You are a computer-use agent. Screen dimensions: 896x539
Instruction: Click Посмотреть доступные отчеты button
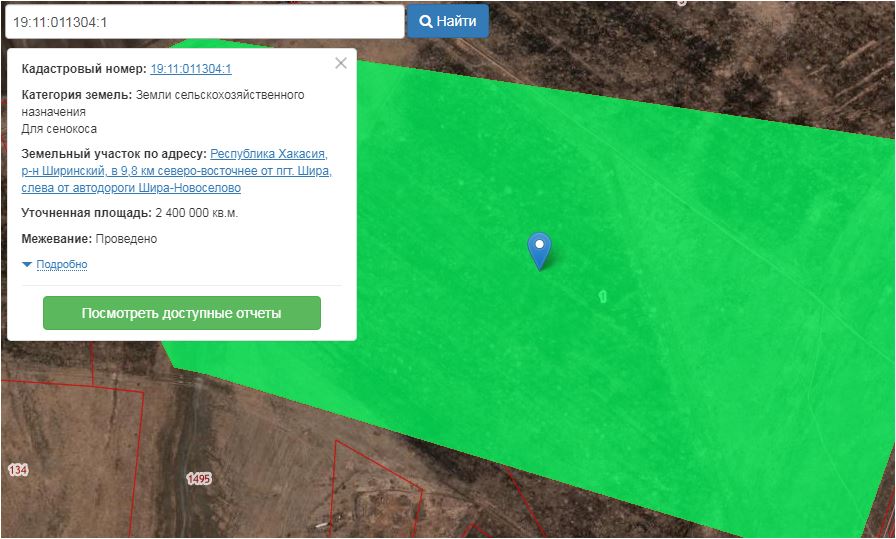(x=182, y=313)
